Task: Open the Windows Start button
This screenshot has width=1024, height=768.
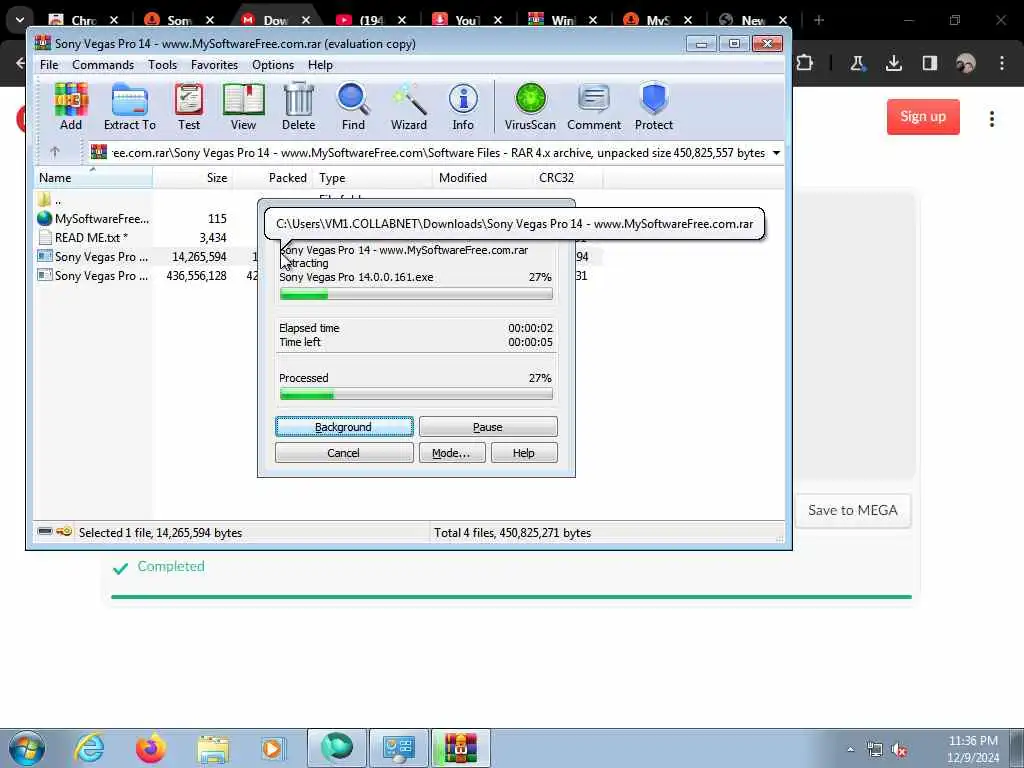Action: coord(27,748)
